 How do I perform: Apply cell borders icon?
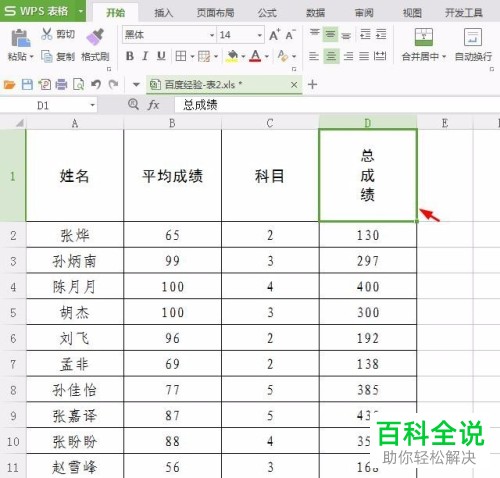pos(181,56)
